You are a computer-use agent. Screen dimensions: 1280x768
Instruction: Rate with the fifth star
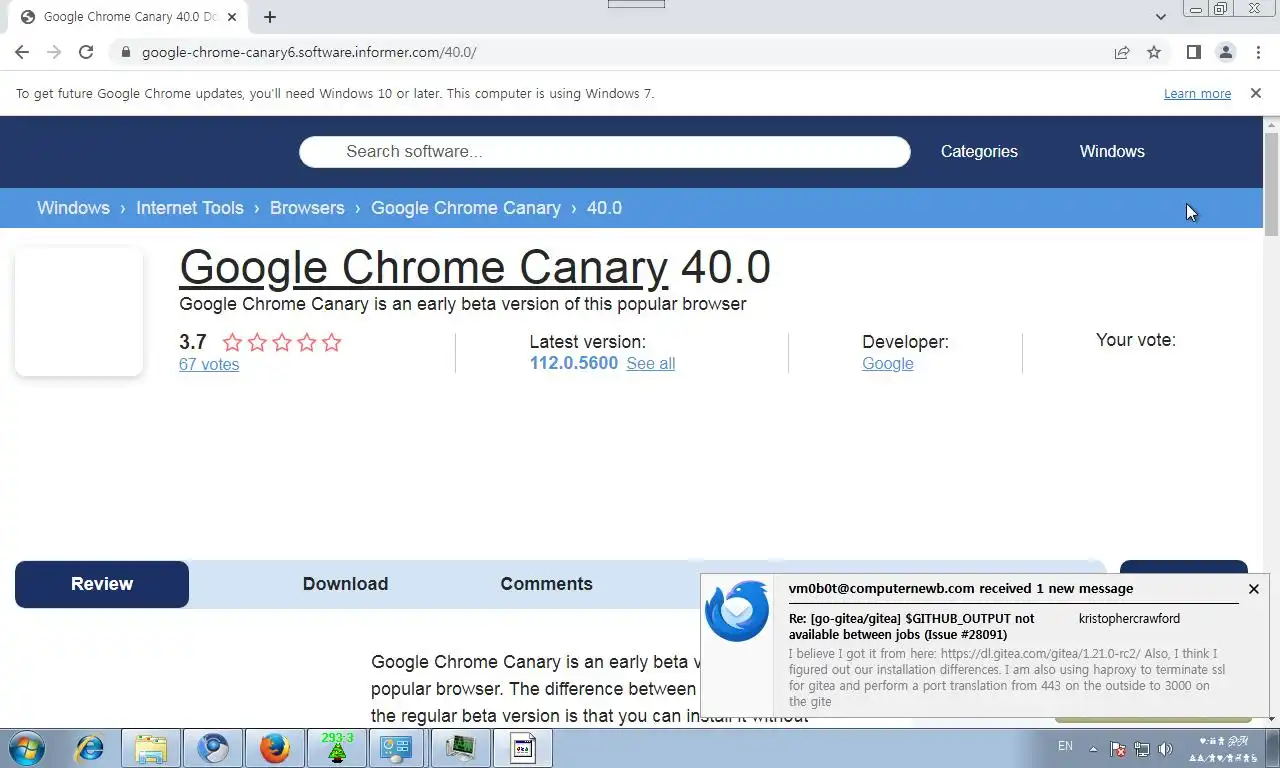coord(332,343)
